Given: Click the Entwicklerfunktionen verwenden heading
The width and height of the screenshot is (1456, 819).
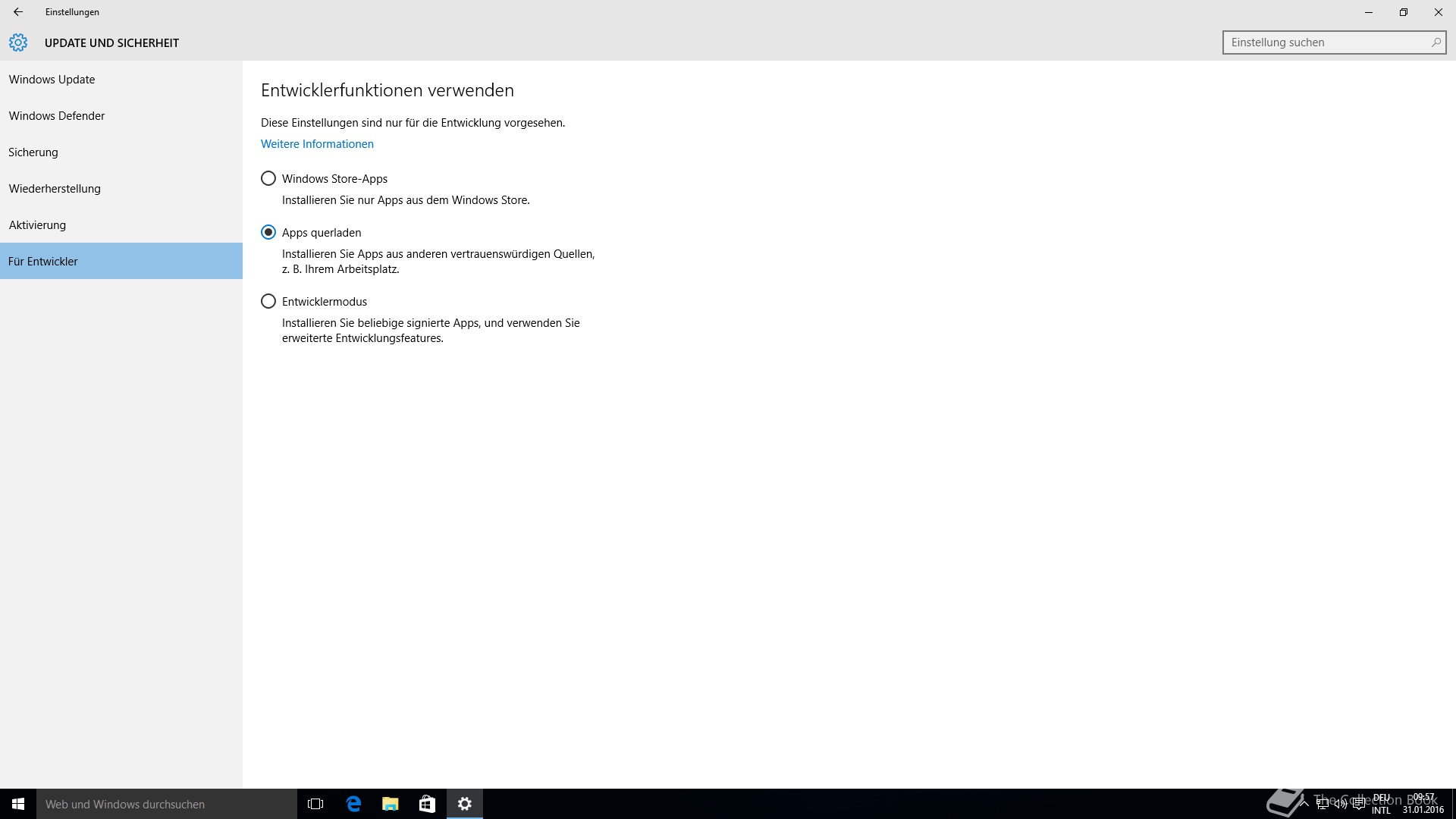Looking at the screenshot, I should (x=388, y=90).
